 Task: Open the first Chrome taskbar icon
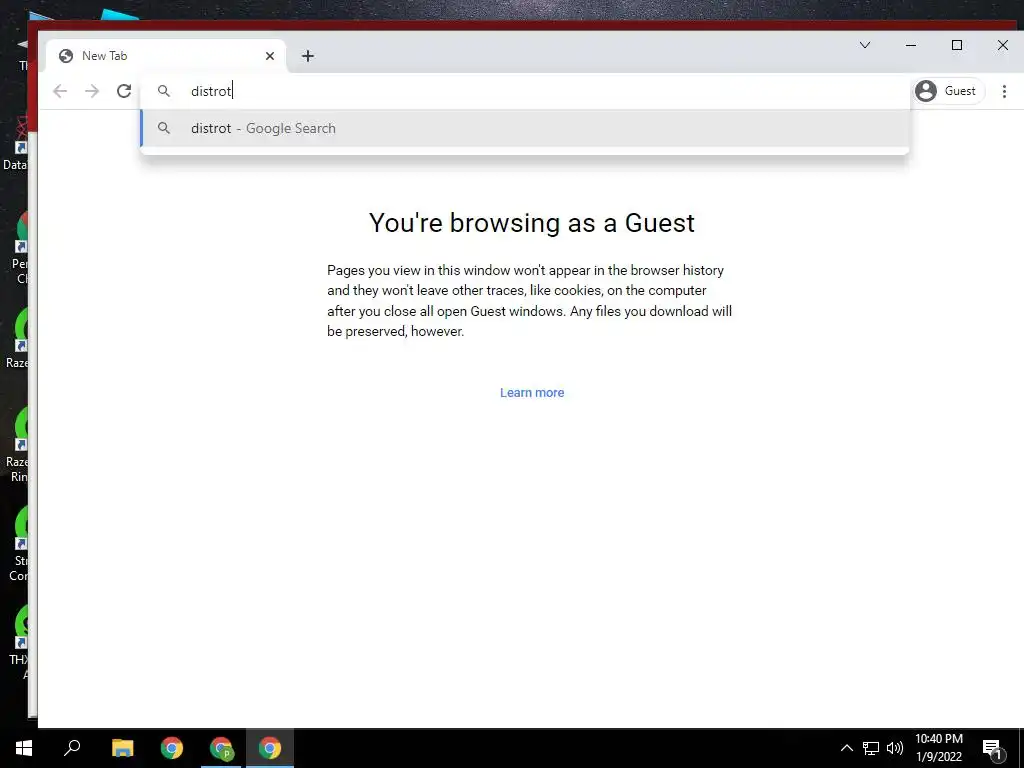(x=172, y=748)
